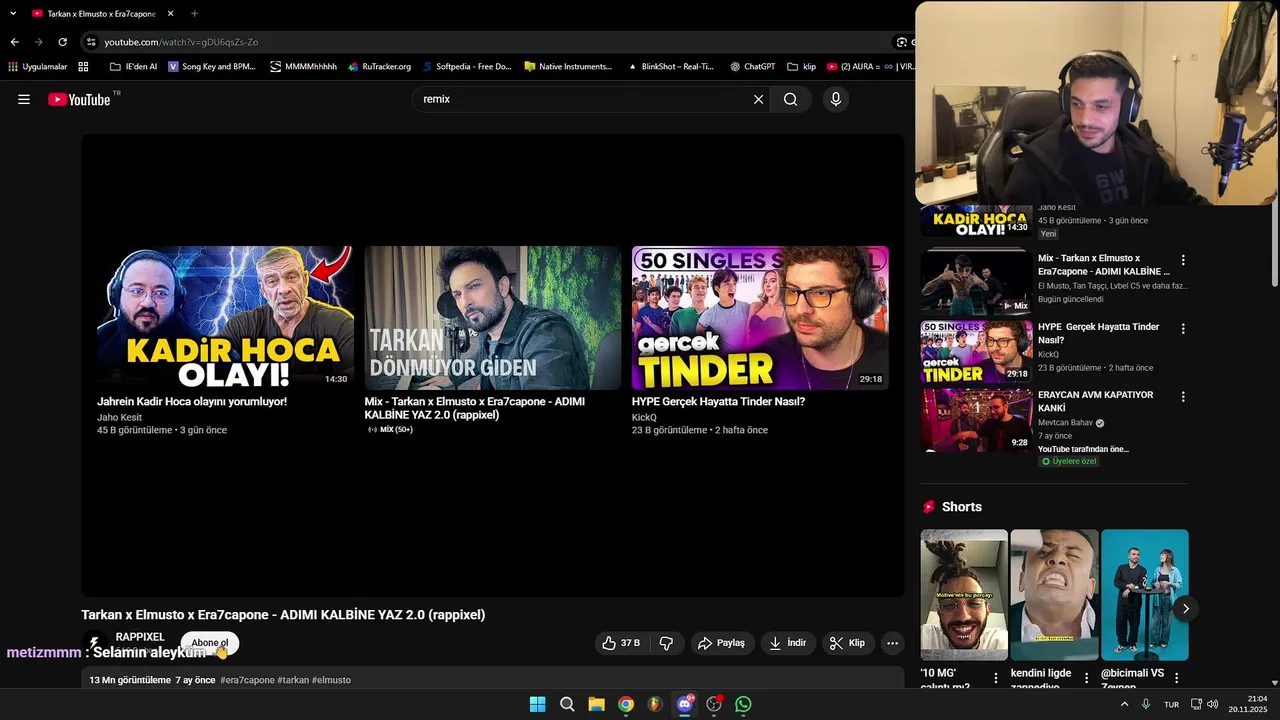Share video with Paylaş button
Image resolution: width=1280 pixels, height=720 pixels.
[721, 643]
